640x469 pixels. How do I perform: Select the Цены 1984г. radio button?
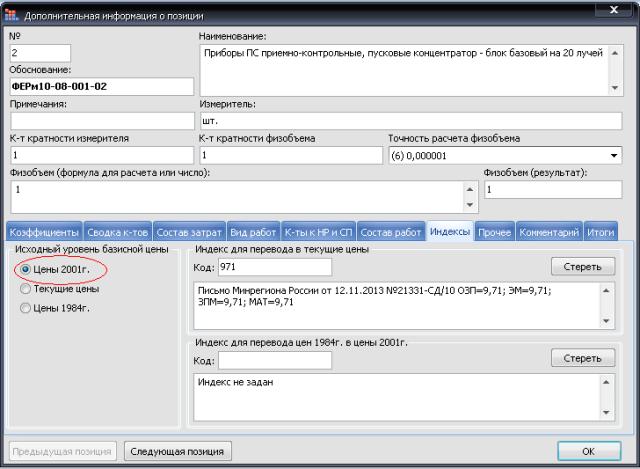(x=25, y=308)
